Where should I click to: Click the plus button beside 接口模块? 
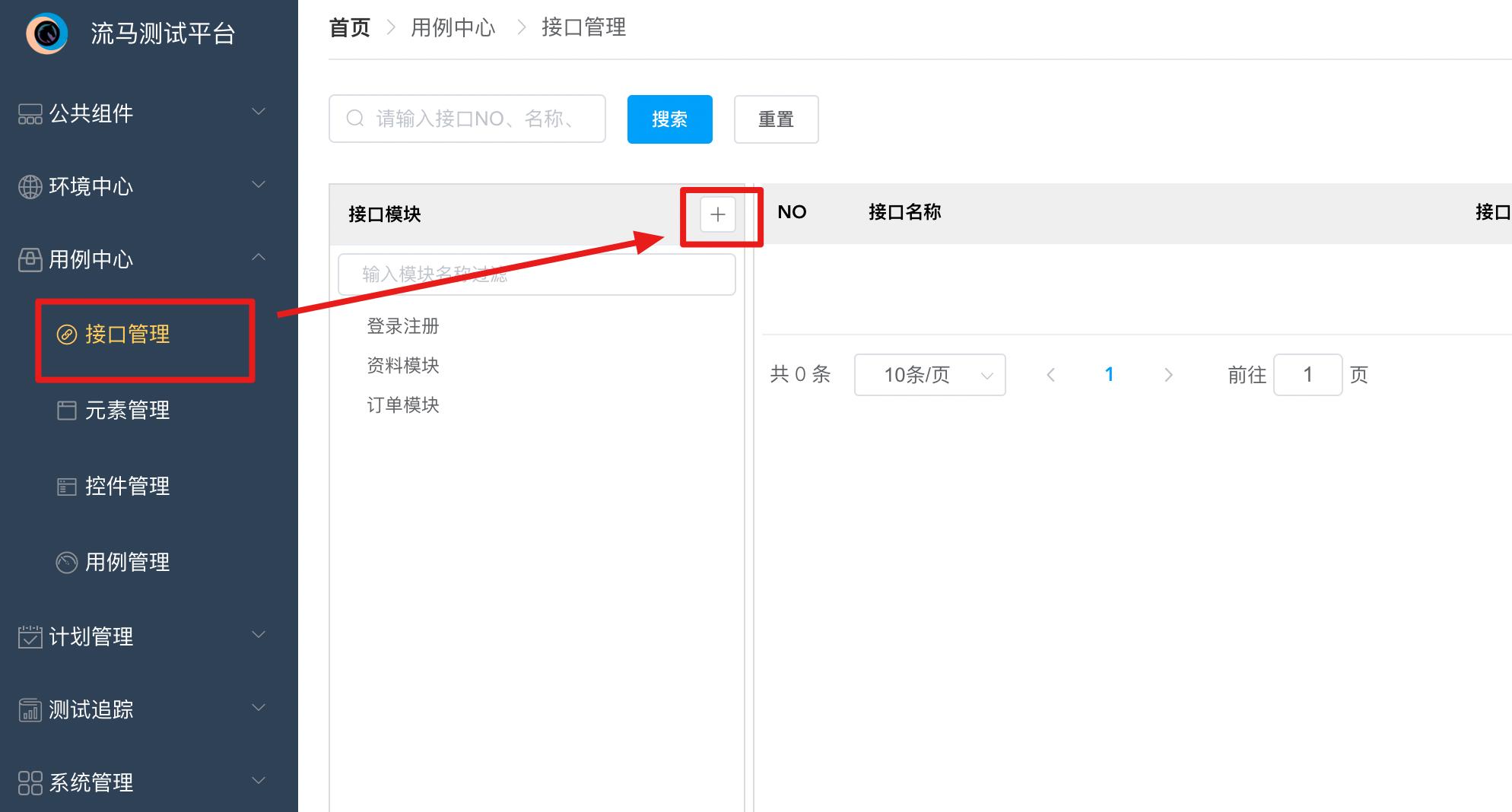point(716,214)
